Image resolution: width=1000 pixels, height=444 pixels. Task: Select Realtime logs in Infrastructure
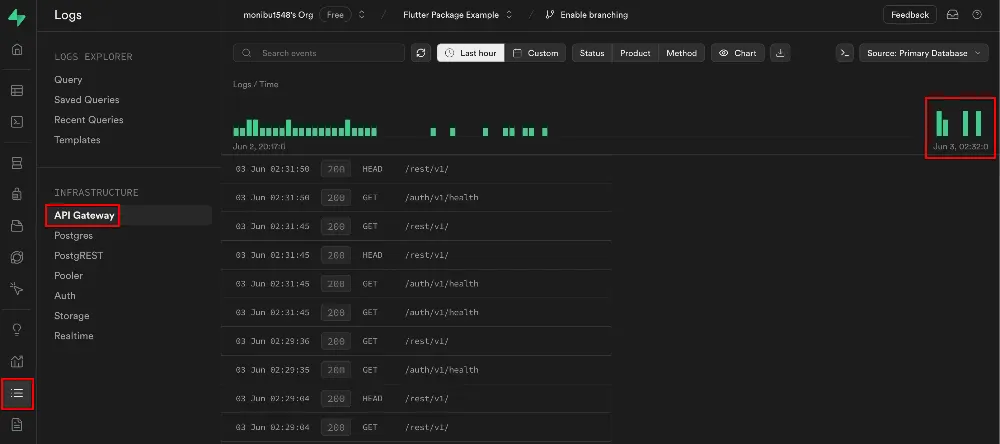click(73, 336)
